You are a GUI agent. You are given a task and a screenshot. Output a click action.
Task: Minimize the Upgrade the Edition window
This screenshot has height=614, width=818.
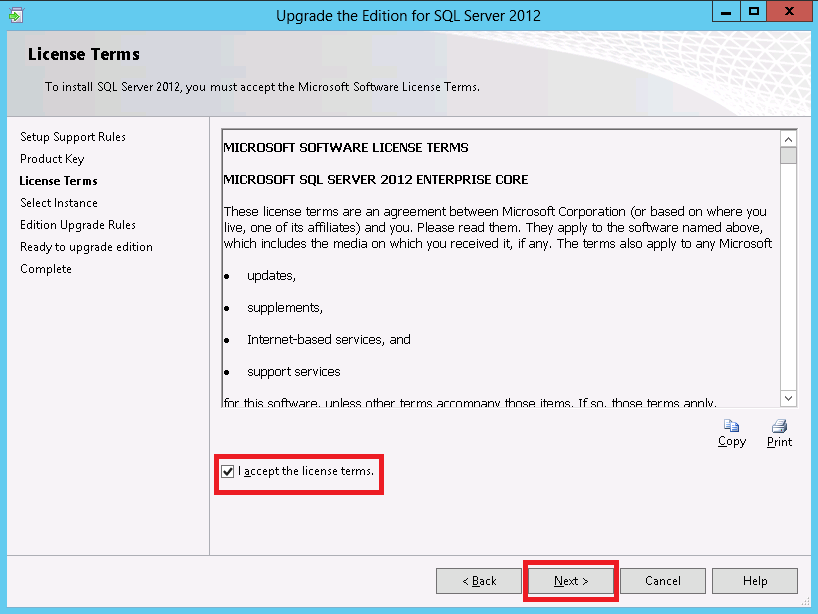click(x=726, y=11)
